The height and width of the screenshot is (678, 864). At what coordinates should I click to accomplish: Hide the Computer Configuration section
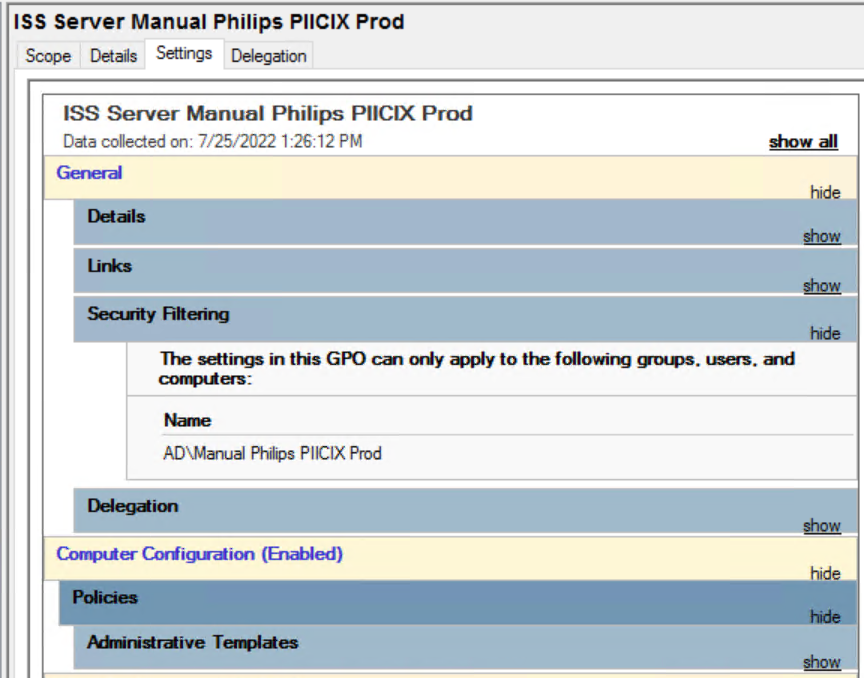click(825, 573)
